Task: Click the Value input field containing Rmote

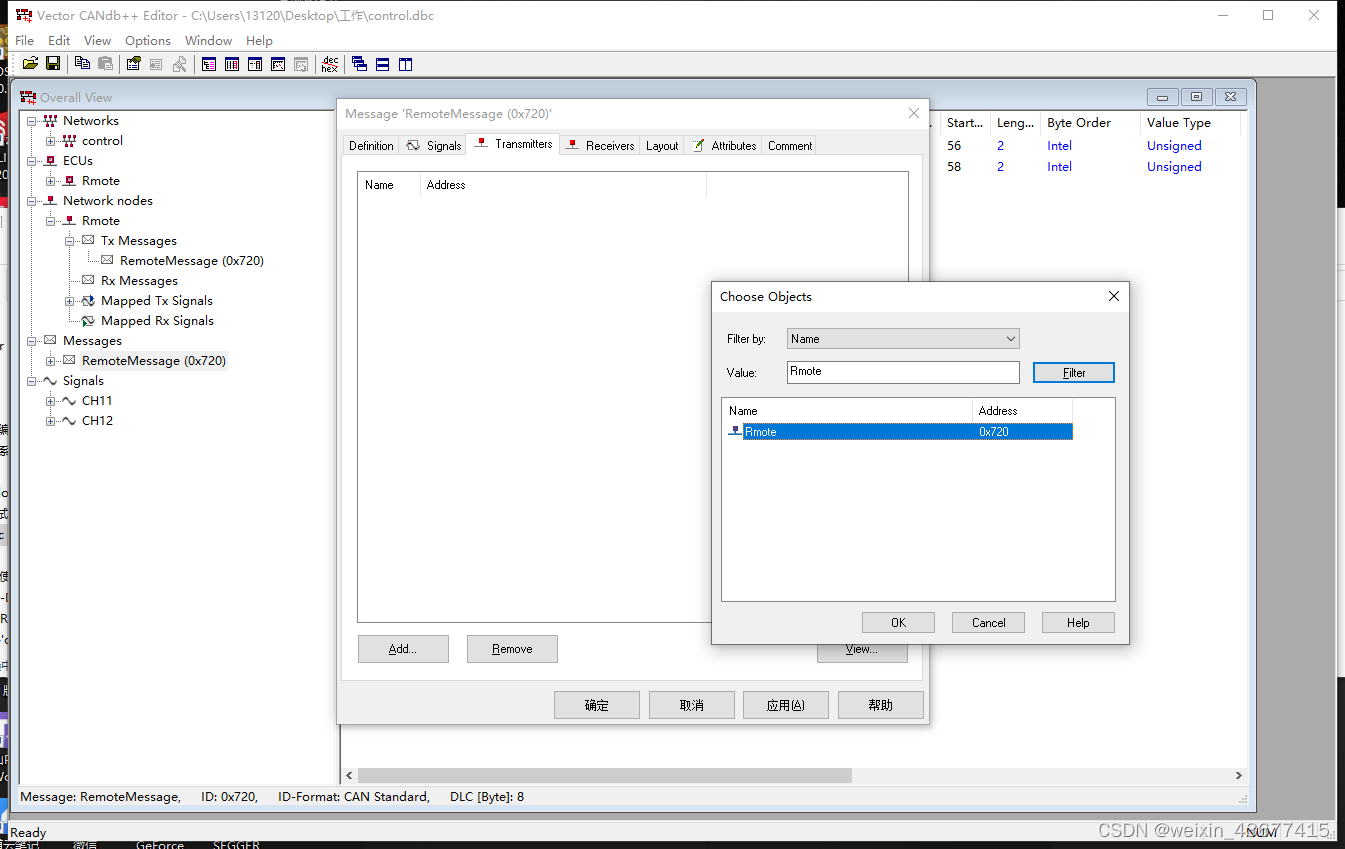Action: 903,372
